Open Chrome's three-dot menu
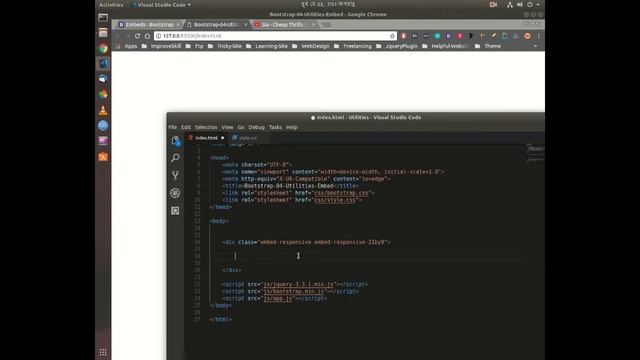 click(x=539, y=36)
